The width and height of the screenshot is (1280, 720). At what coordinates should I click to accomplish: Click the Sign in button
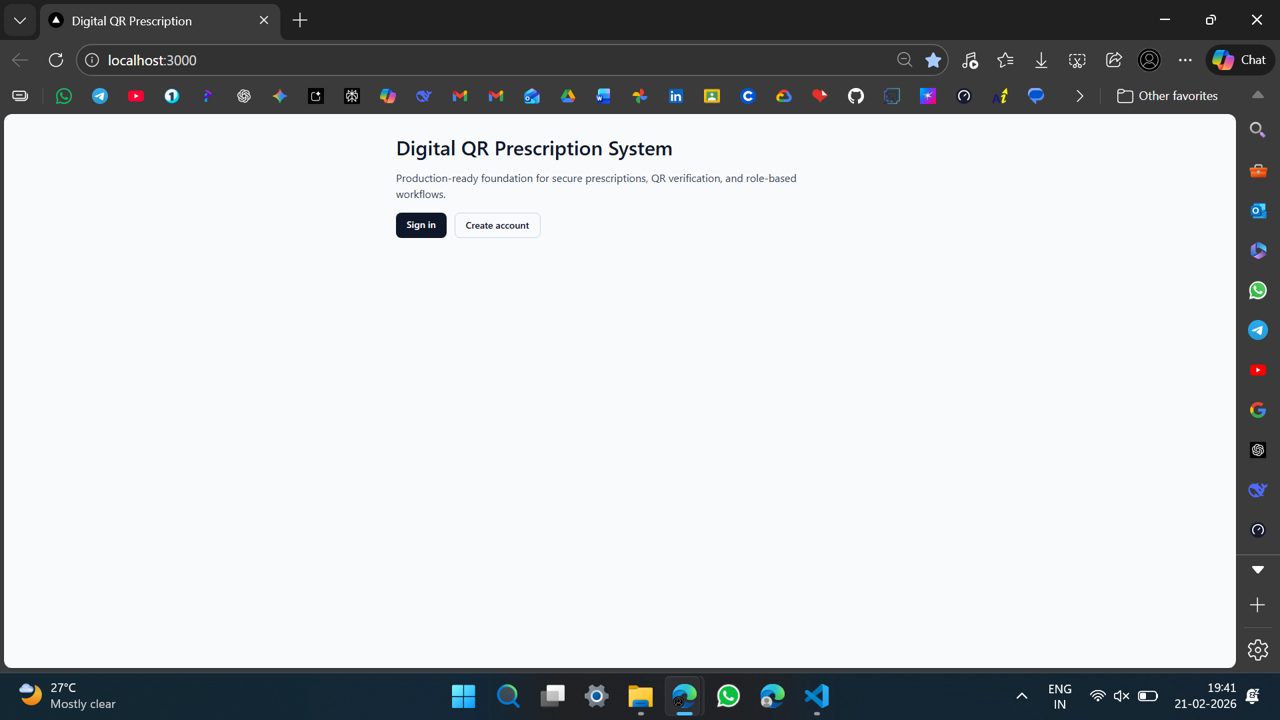tap(421, 225)
